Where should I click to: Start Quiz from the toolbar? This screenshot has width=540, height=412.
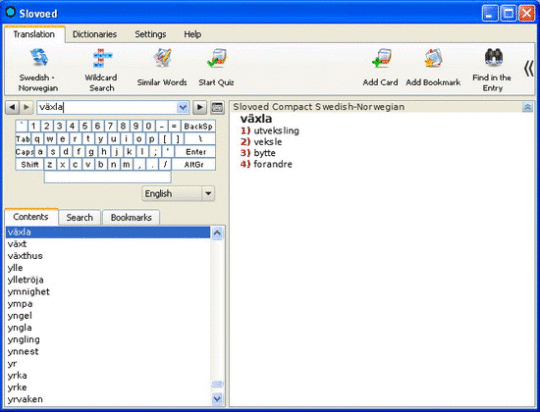(x=216, y=68)
